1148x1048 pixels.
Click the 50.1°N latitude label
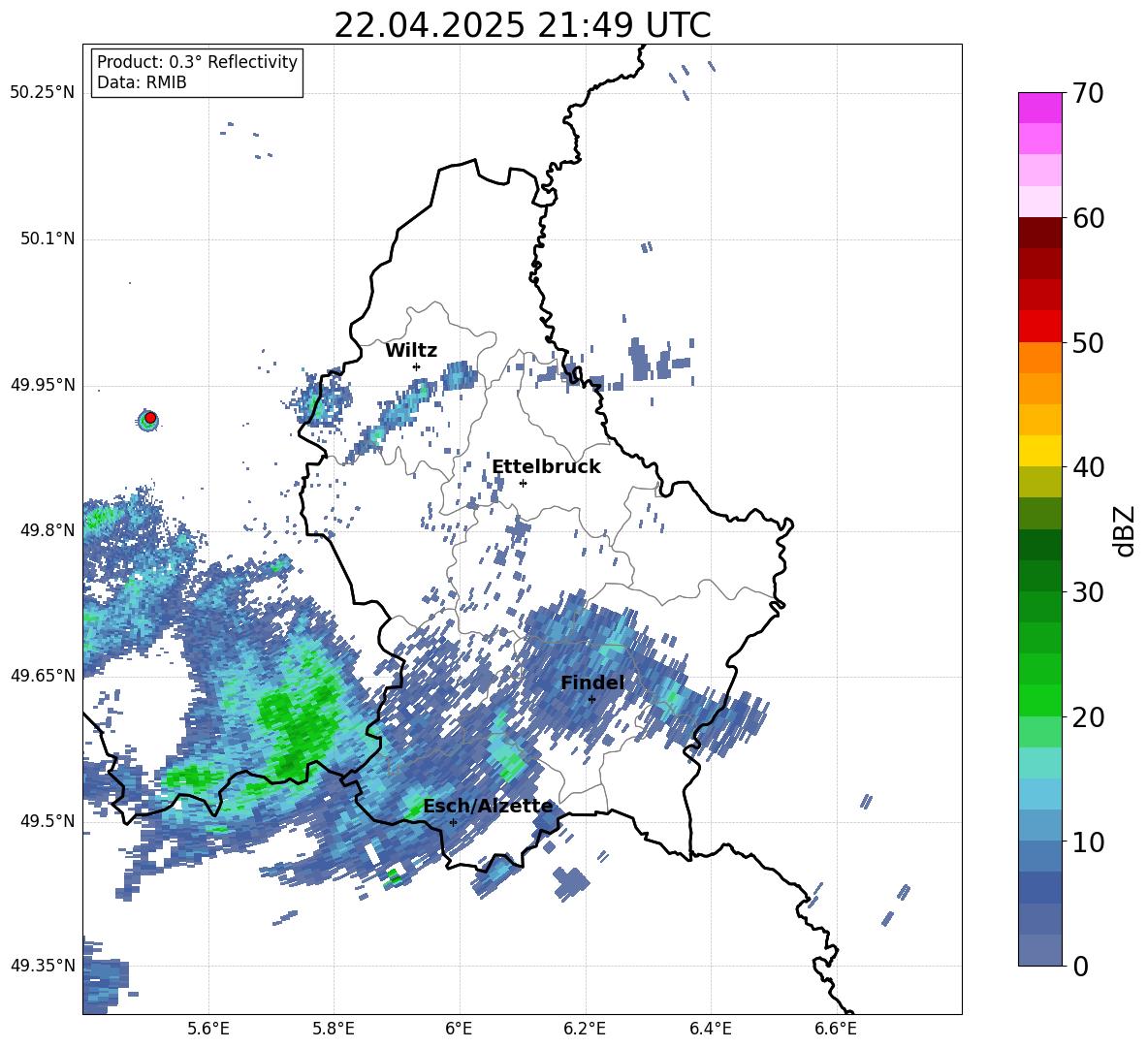pyautogui.click(x=48, y=238)
